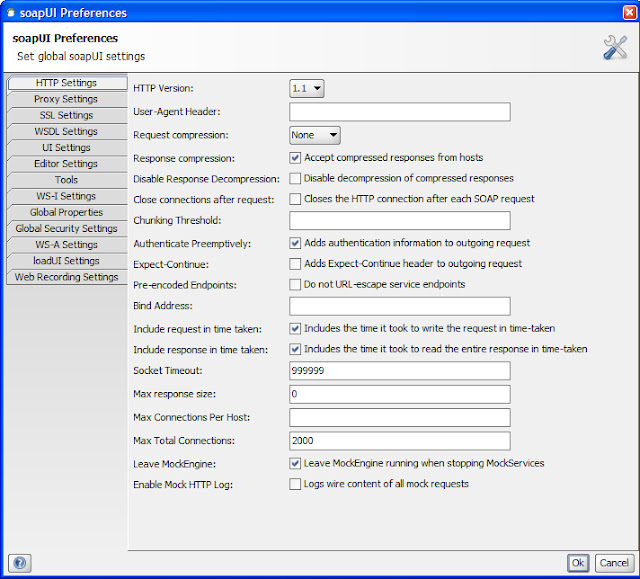Focus the Max Connections Per Host field

point(400,417)
